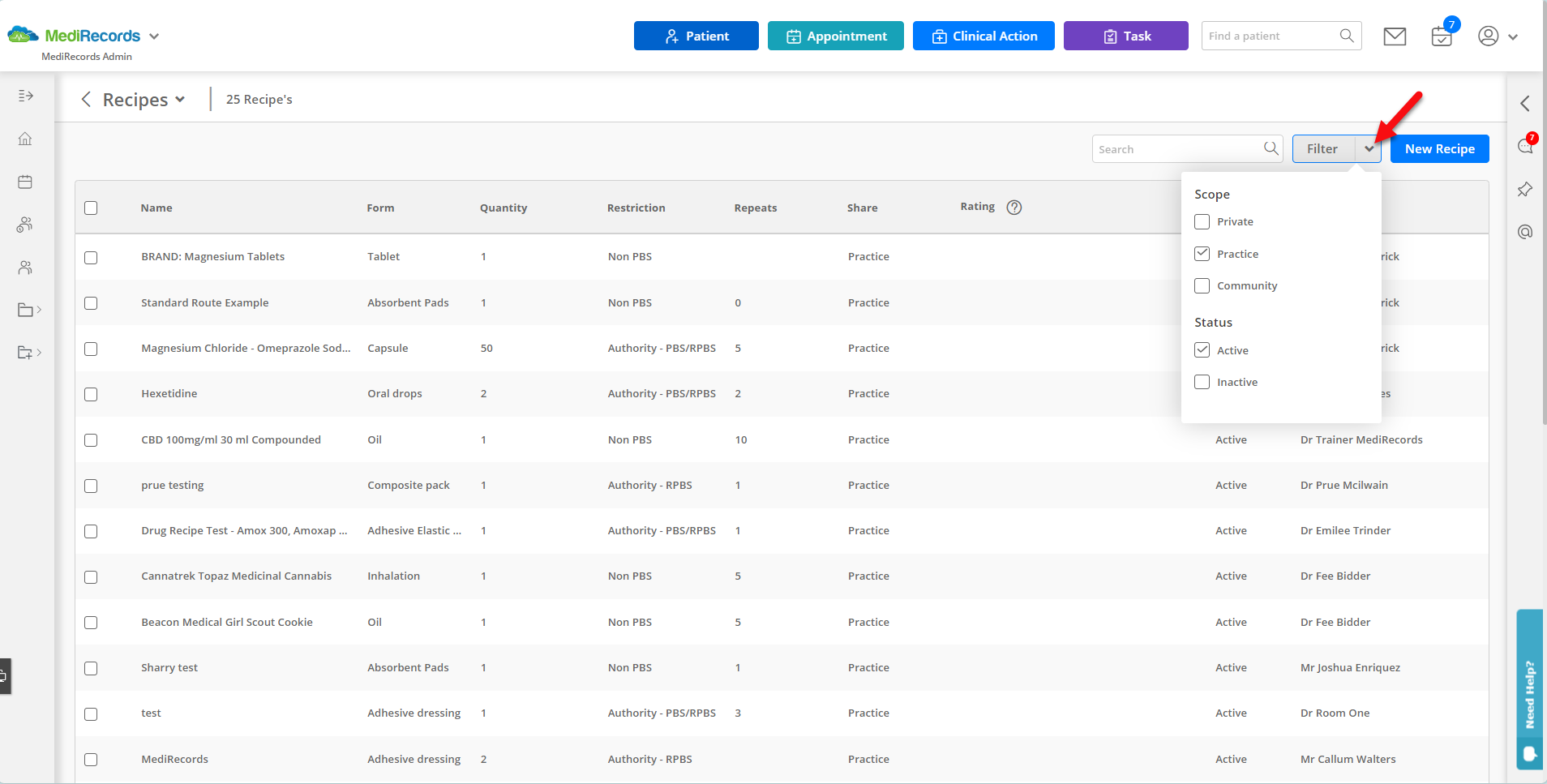
Task: Open the Cannatrek Topaz Medicinal Cannabis recipe
Action: pyautogui.click(x=237, y=576)
